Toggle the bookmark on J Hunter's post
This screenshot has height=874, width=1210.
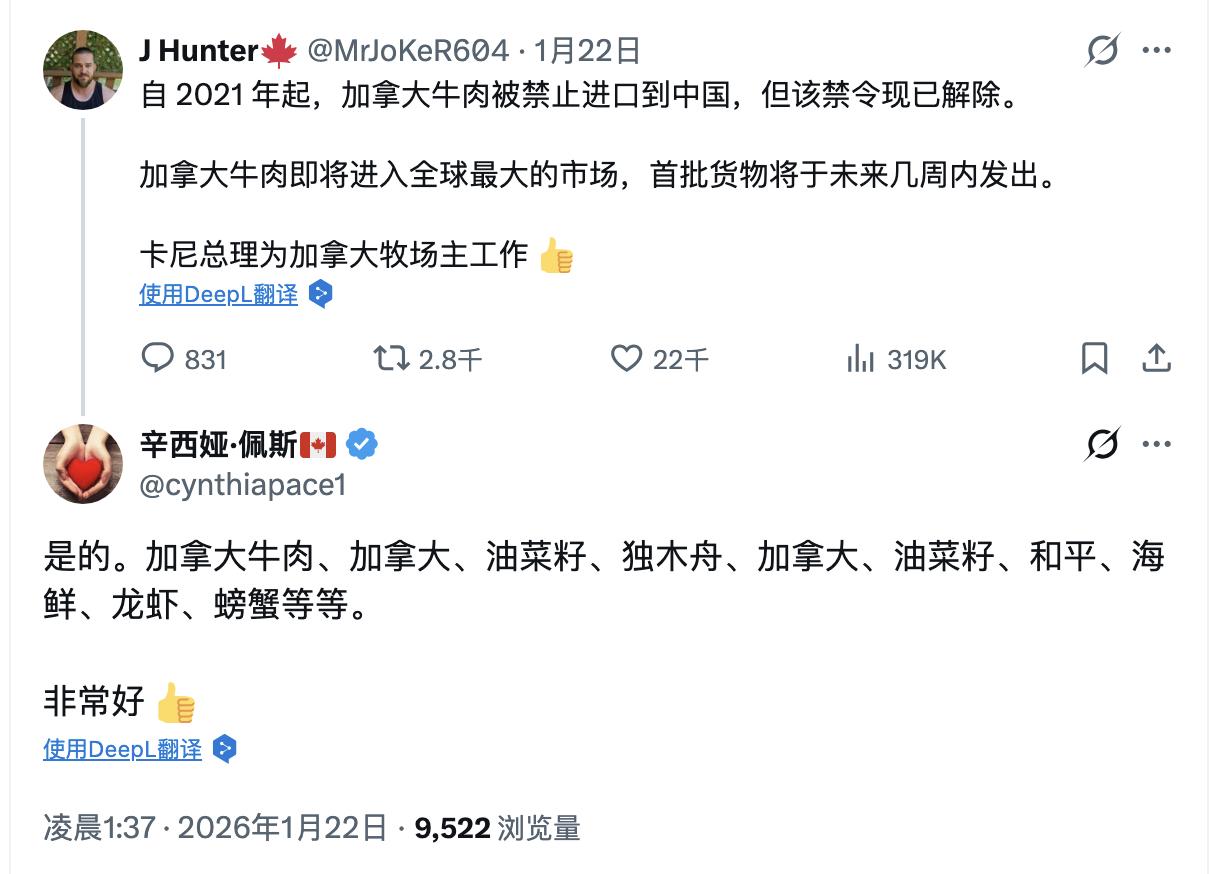pos(1096,359)
